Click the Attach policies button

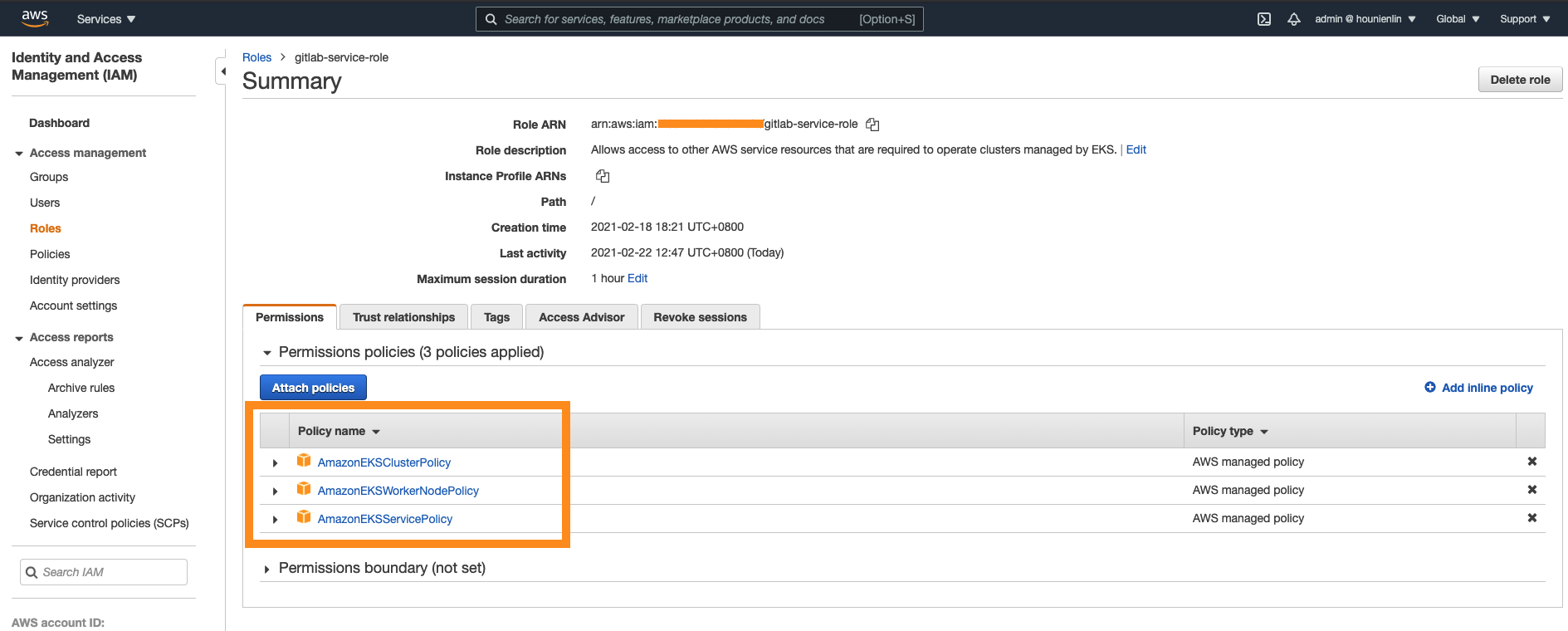point(313,388)
